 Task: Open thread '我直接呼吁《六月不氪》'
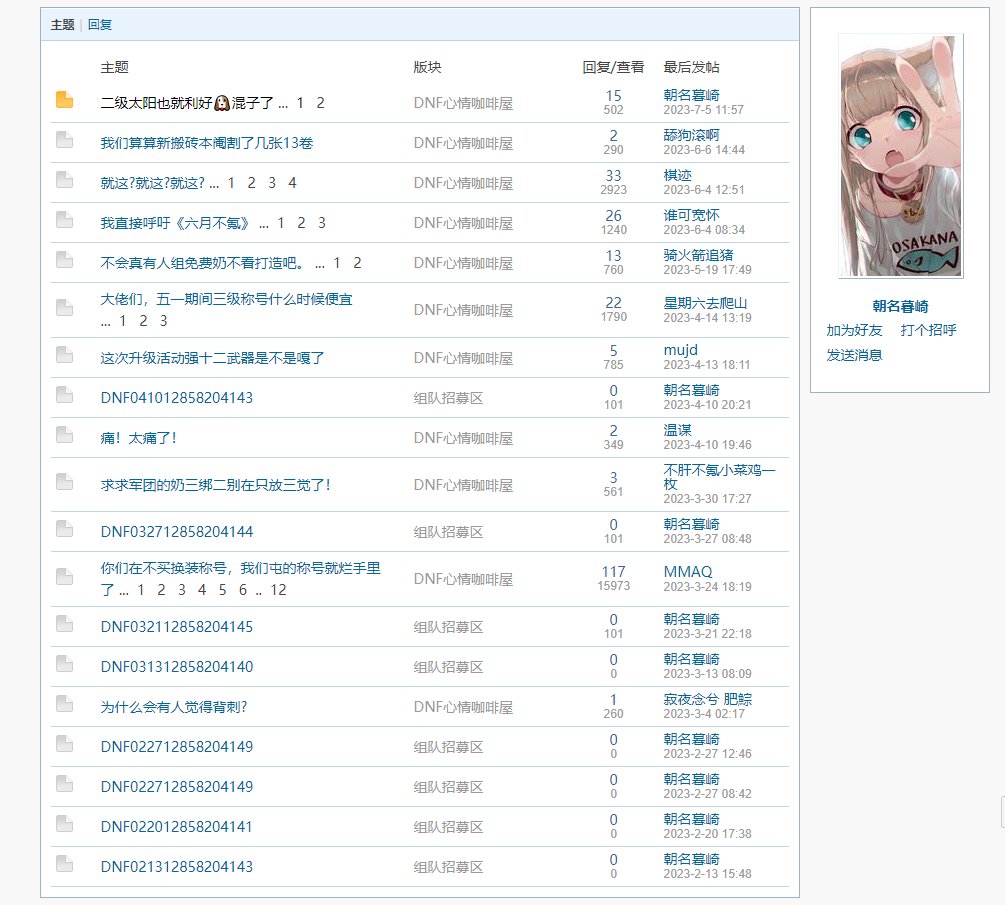tap(177, 223)
